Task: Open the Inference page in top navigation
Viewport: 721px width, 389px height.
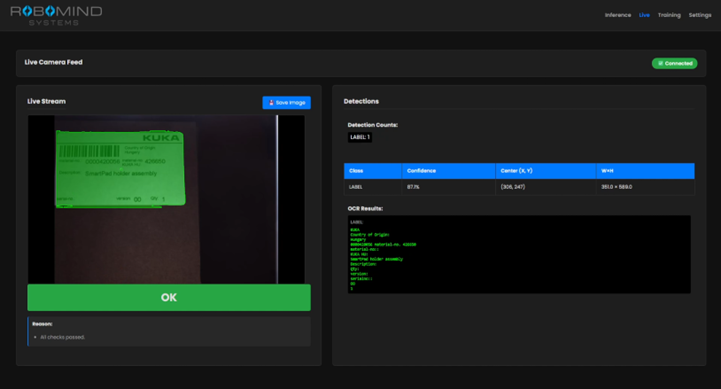Action: tap(618, 15)
